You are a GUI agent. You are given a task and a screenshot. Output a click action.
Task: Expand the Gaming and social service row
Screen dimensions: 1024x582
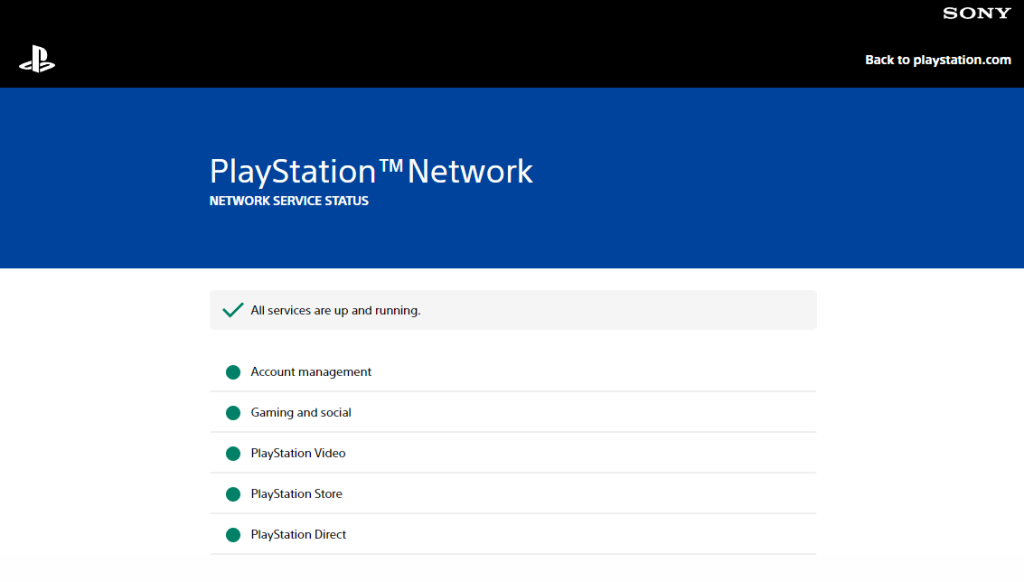(x=513, y=412)
